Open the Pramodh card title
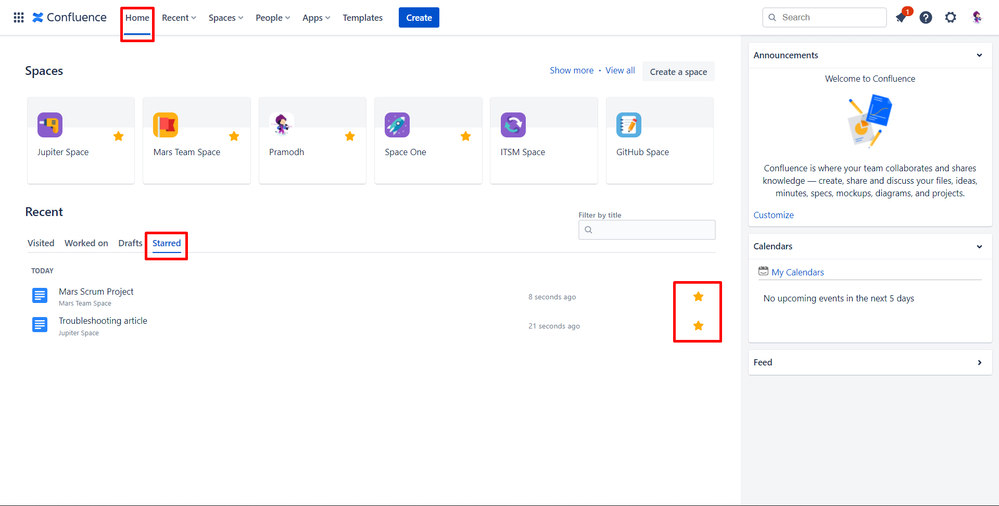 pyautogui.click(x=287, y=152)
